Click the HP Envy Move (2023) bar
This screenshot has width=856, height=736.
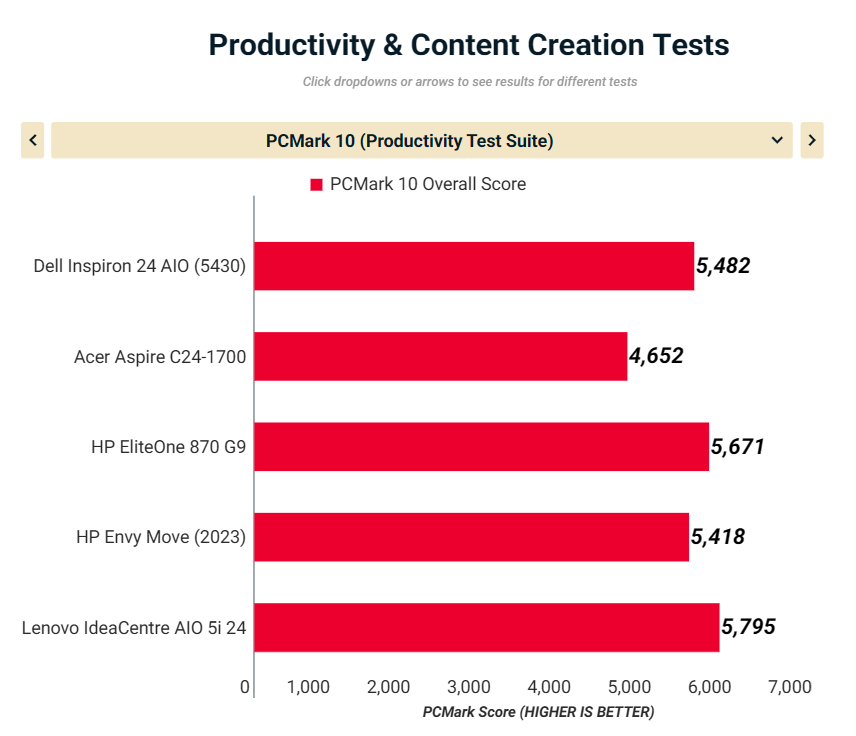[x=471, y=537]
